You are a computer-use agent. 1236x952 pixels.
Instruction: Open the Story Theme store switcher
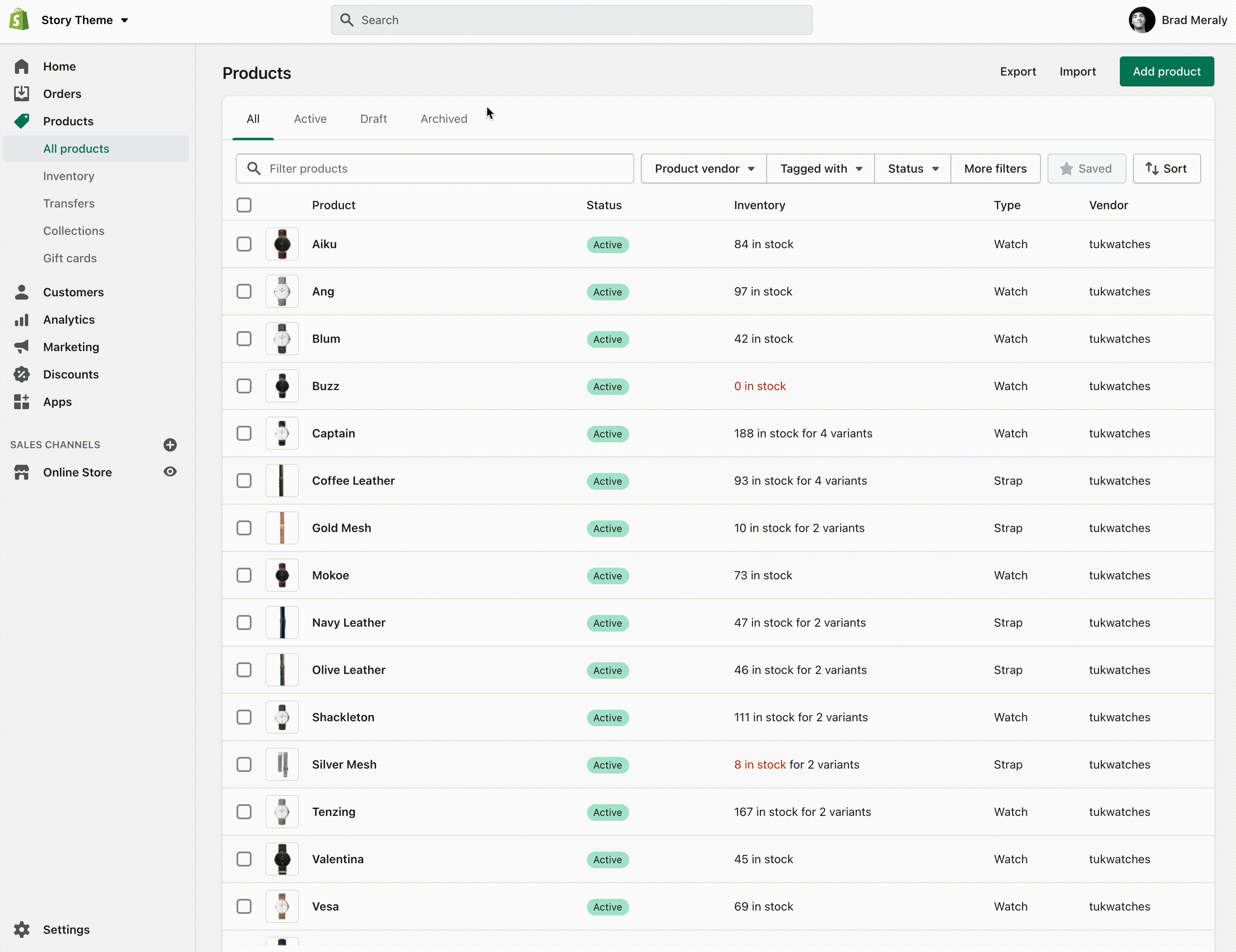click(84, 20)
